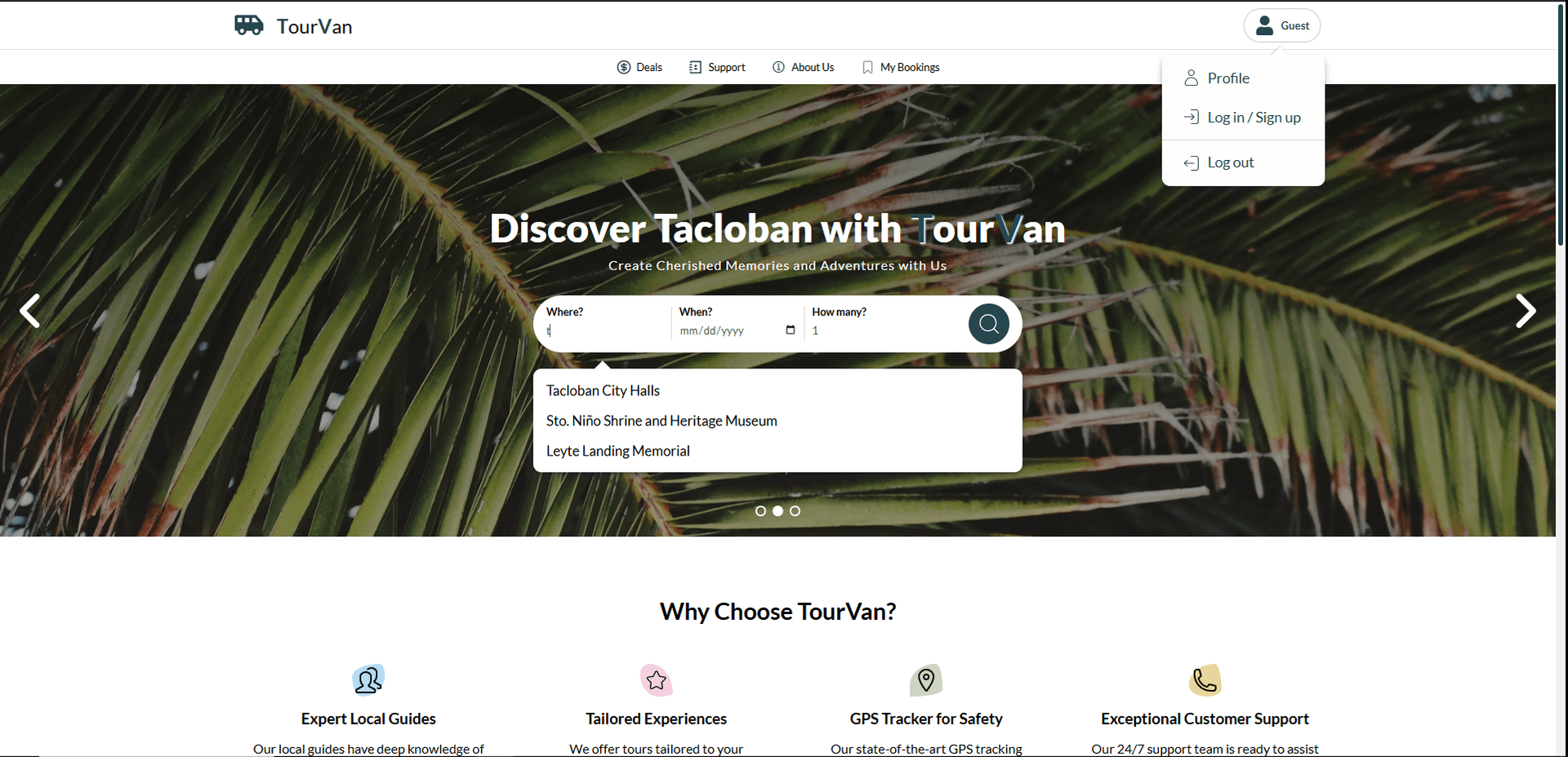The width and height of the screenshot is (1568, 757).
Task: Click the Expert Local Guides icon
Action: click(368, 679)
